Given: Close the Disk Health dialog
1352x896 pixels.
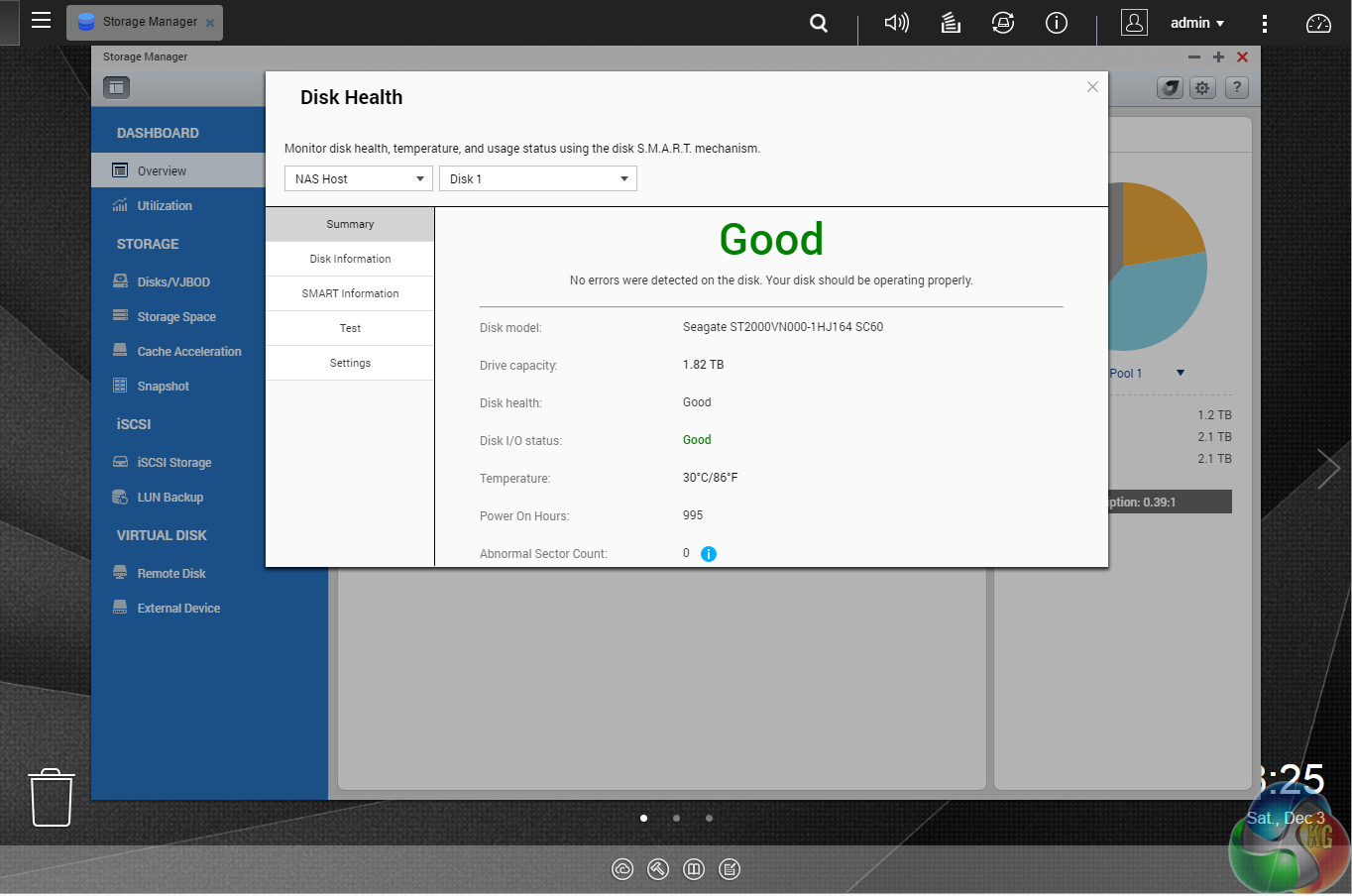Looking at the screenshot, I should pos(1092,87).
